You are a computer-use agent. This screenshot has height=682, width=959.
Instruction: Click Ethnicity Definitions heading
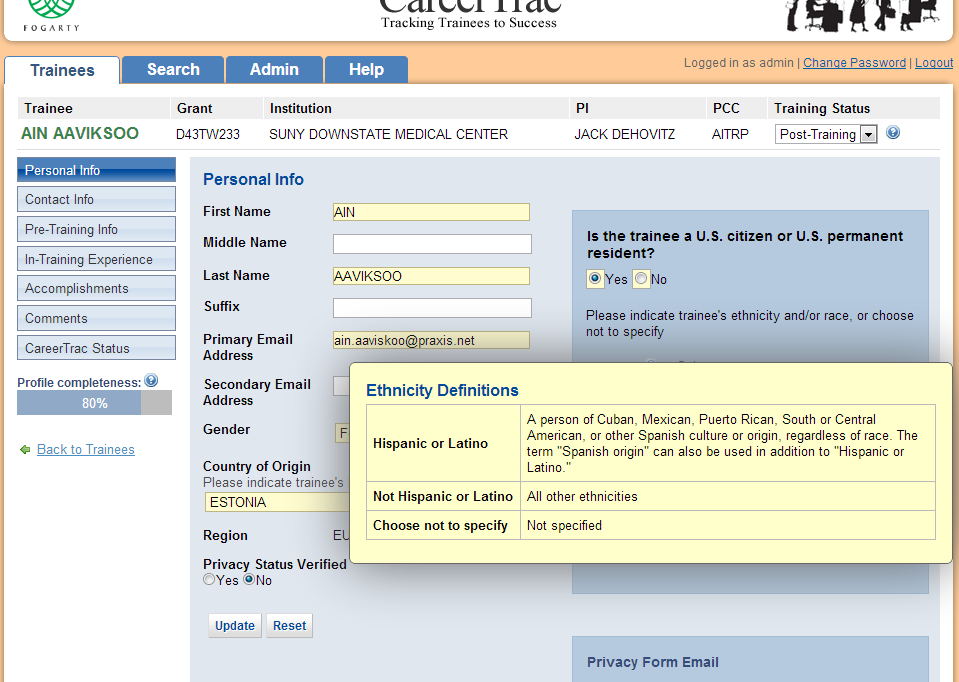pos(442,390)
